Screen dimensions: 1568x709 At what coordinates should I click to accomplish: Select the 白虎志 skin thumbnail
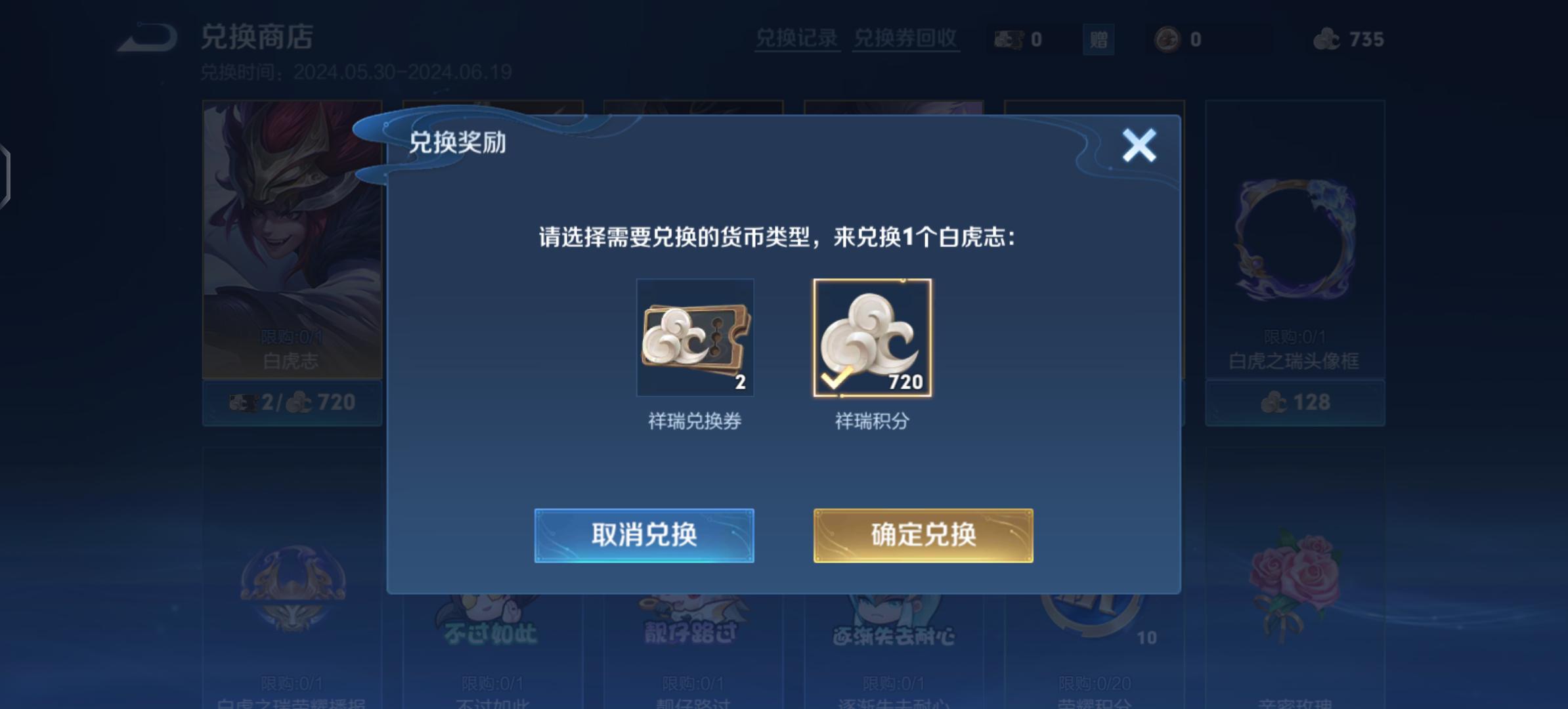pyautogui.click(x=292, y=240)
